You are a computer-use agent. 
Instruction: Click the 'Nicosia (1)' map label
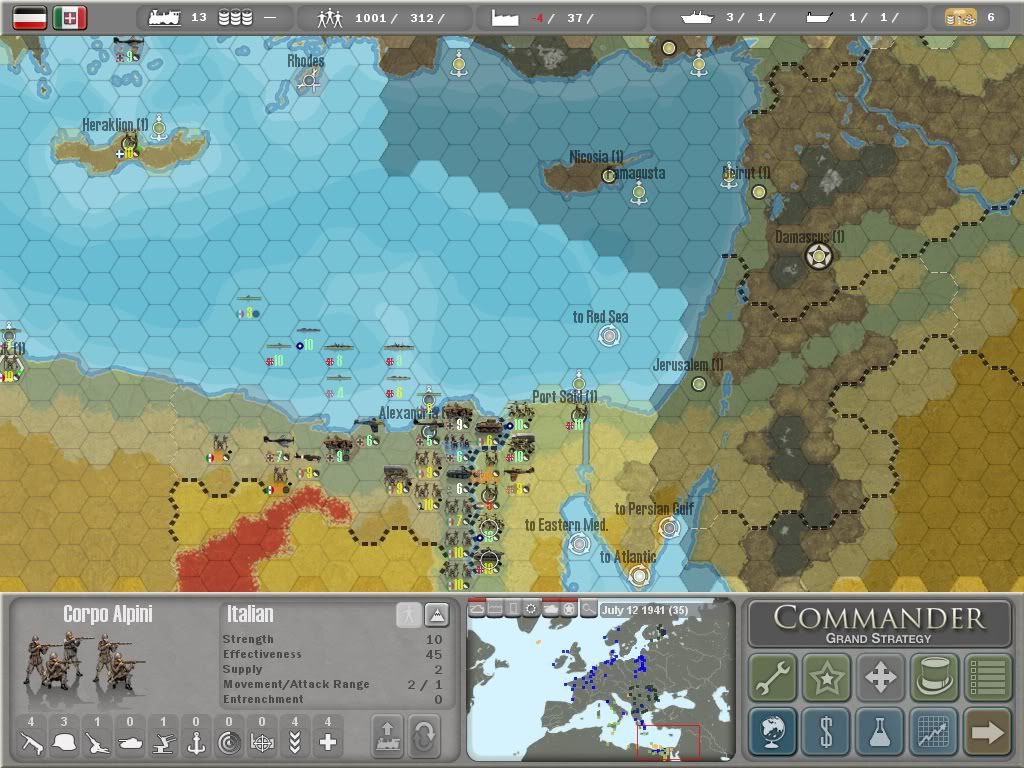(596, 157)
